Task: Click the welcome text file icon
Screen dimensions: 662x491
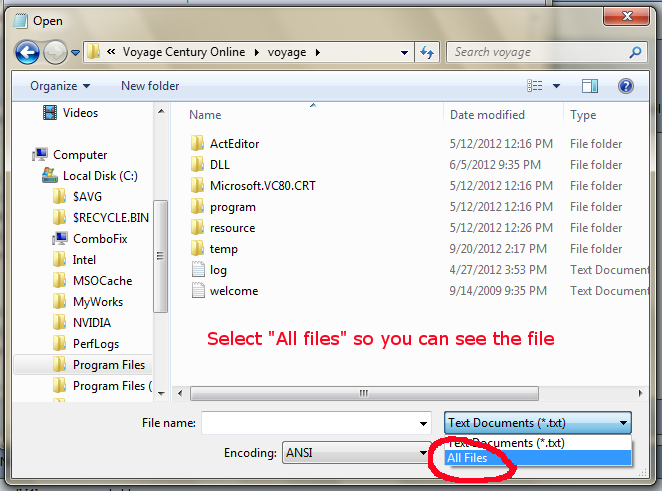Action: tap(198, 290)
